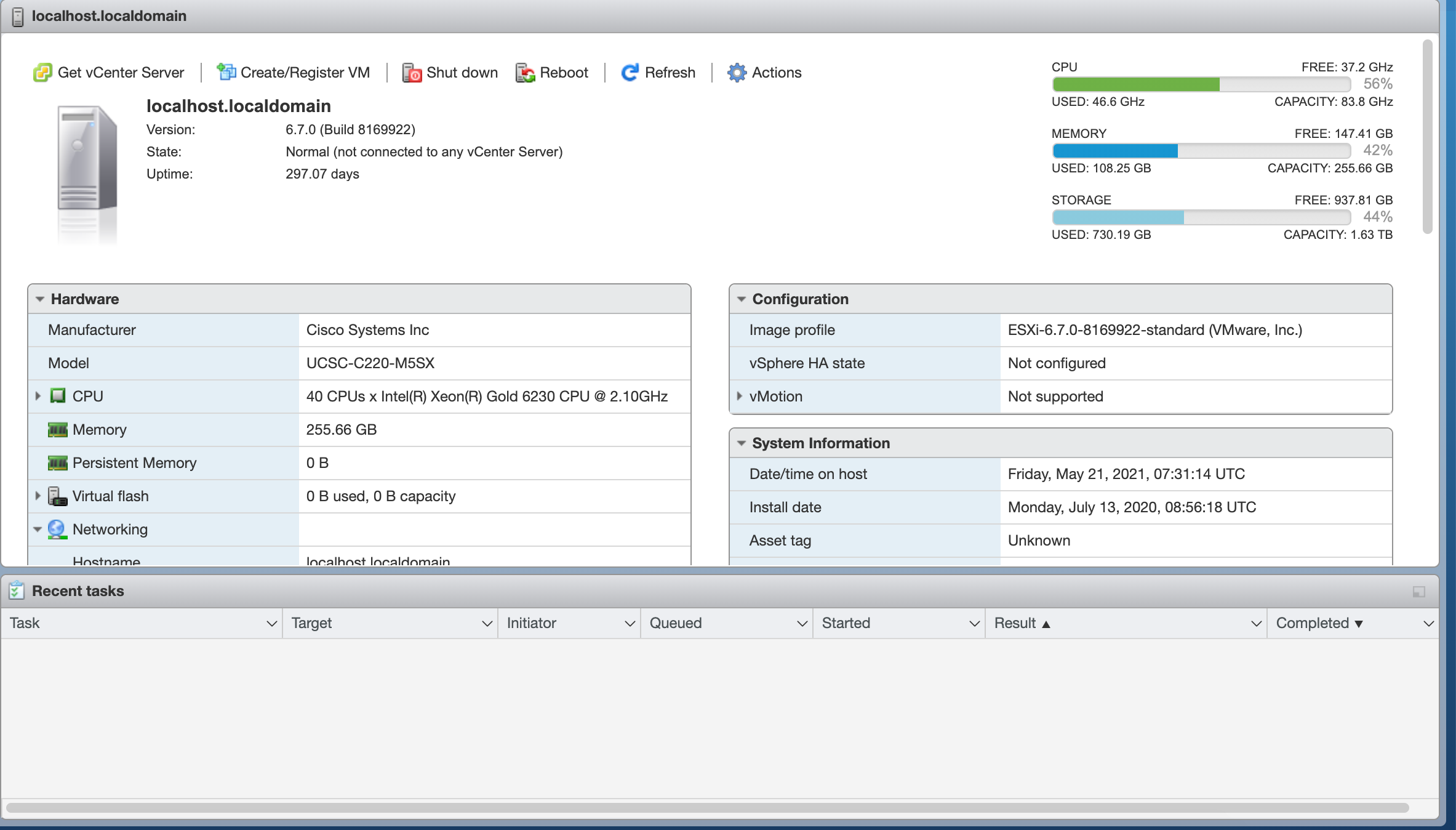The image size is (1456, 830).
Task: Expand the vMotion configuration row
Action: click(740, 396)
